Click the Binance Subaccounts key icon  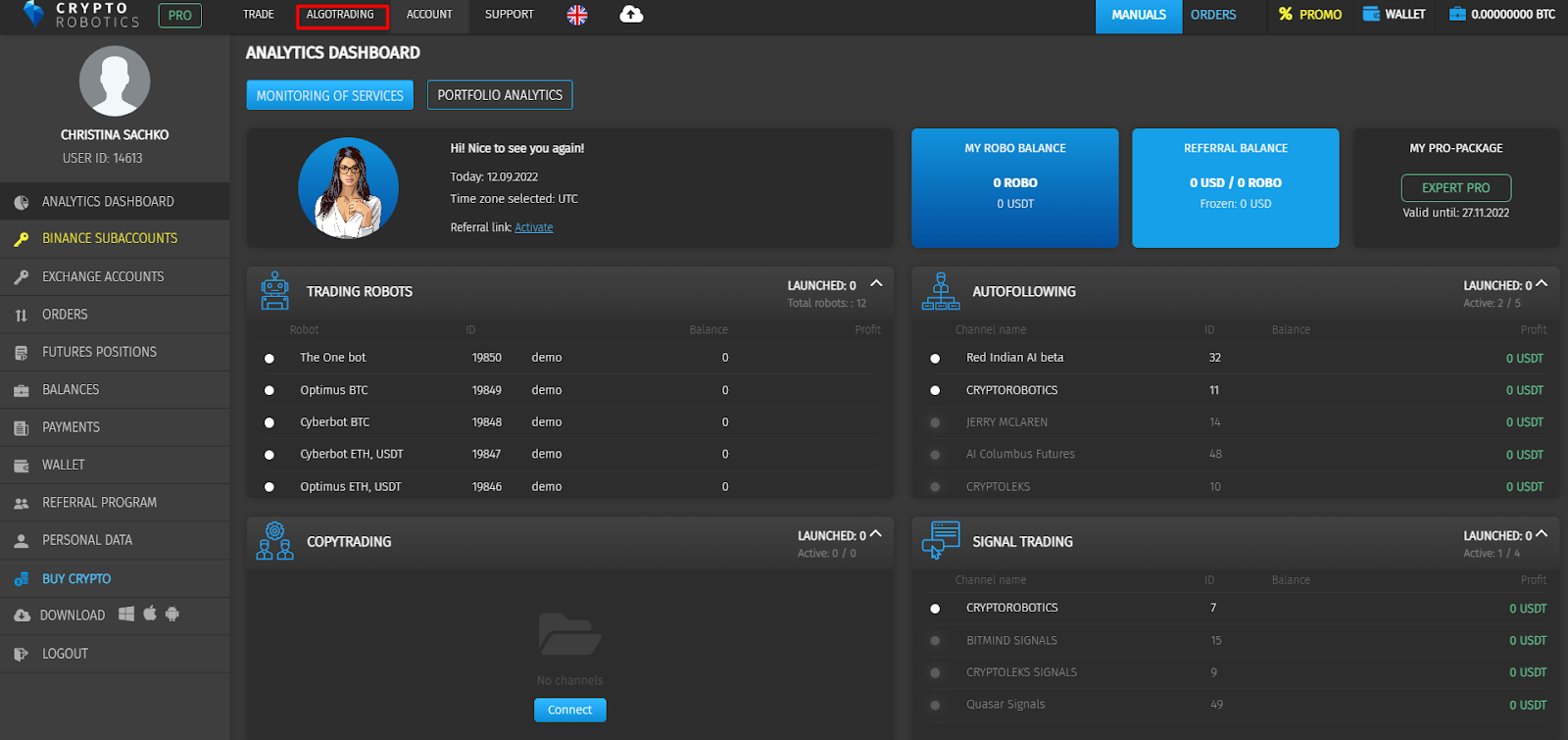22,239
